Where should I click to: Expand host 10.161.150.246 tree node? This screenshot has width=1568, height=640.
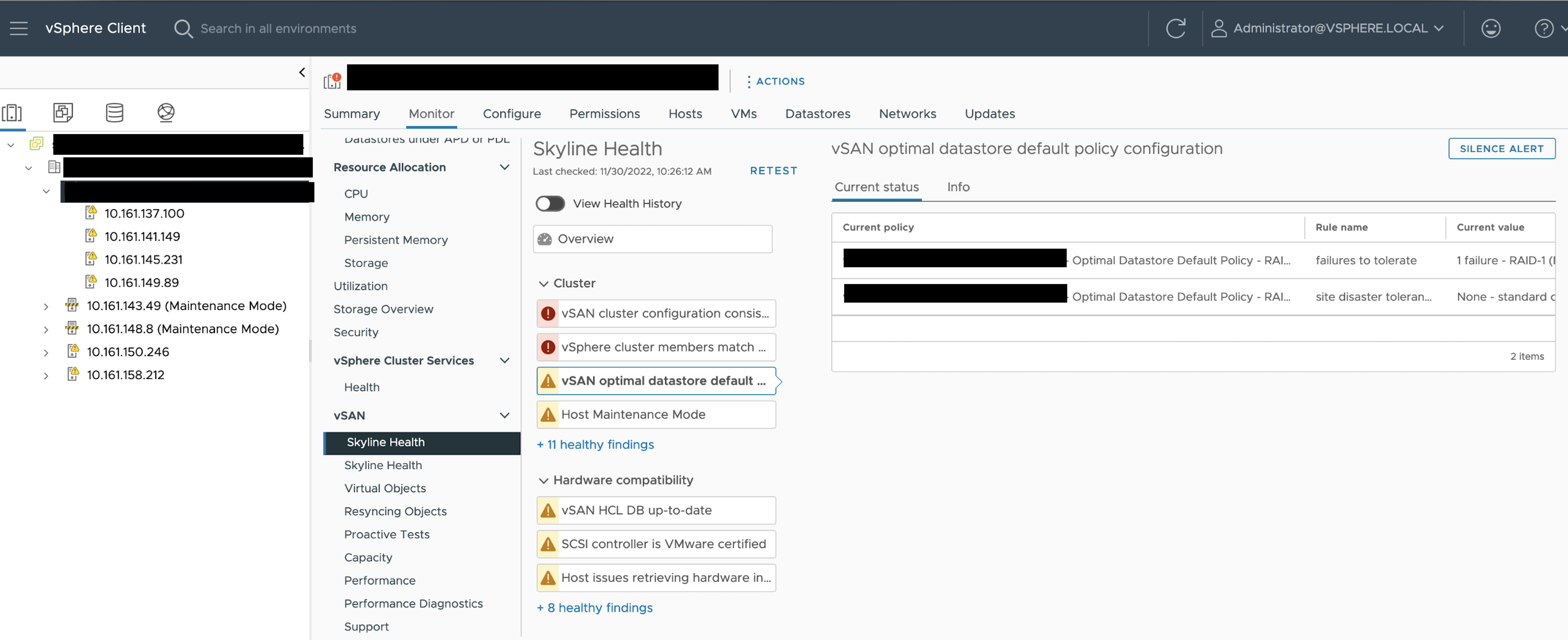coord(46,353)
